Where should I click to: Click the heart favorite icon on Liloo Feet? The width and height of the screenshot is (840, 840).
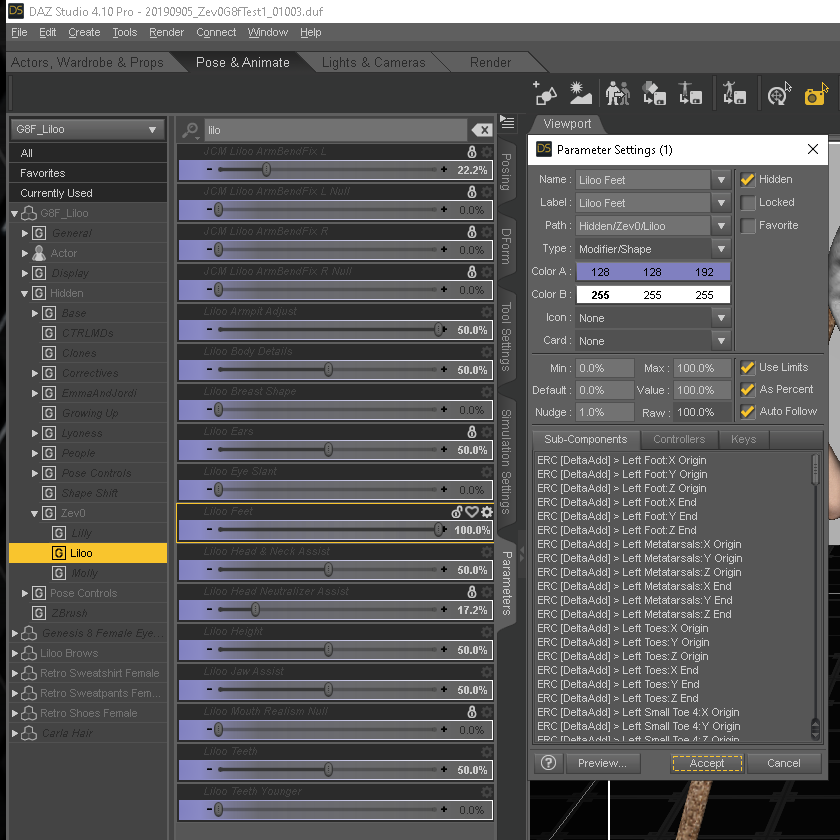[471, 512]
